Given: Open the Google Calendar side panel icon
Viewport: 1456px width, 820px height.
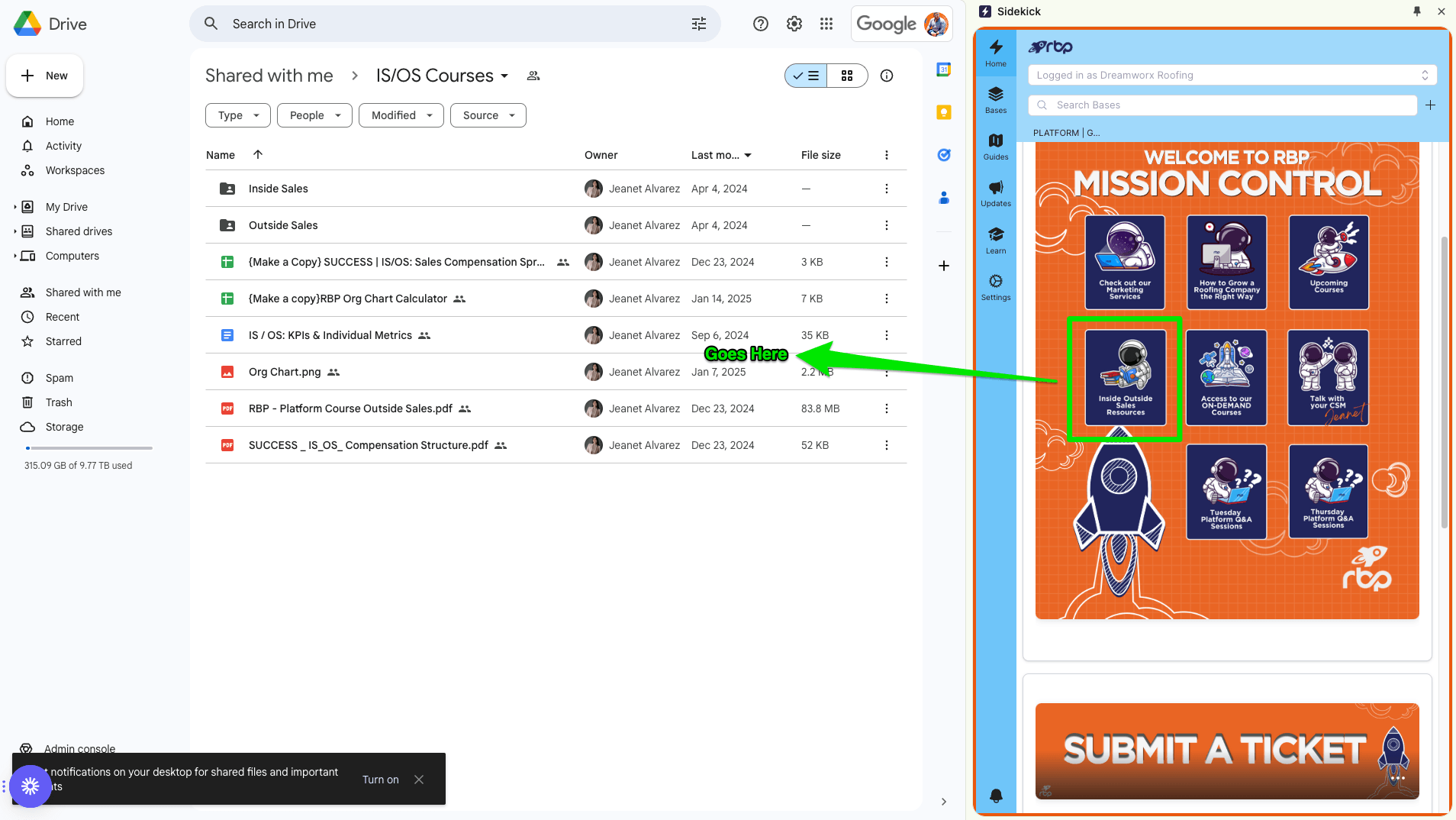Looking at the screenshot, I should 943,69.
